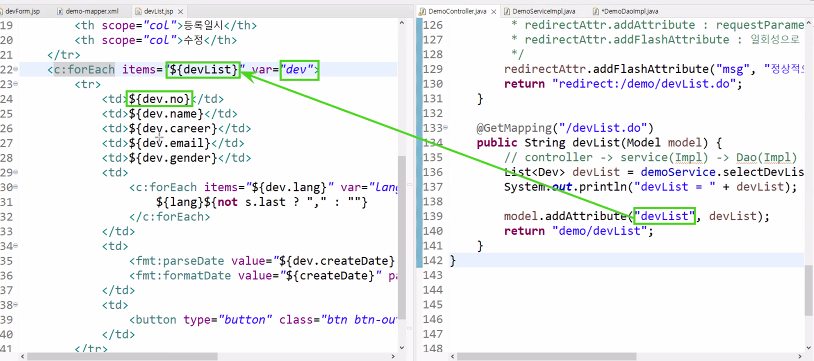Collapse the tr block at line 23
Screen dimensions: 814x361
point(16,84)
